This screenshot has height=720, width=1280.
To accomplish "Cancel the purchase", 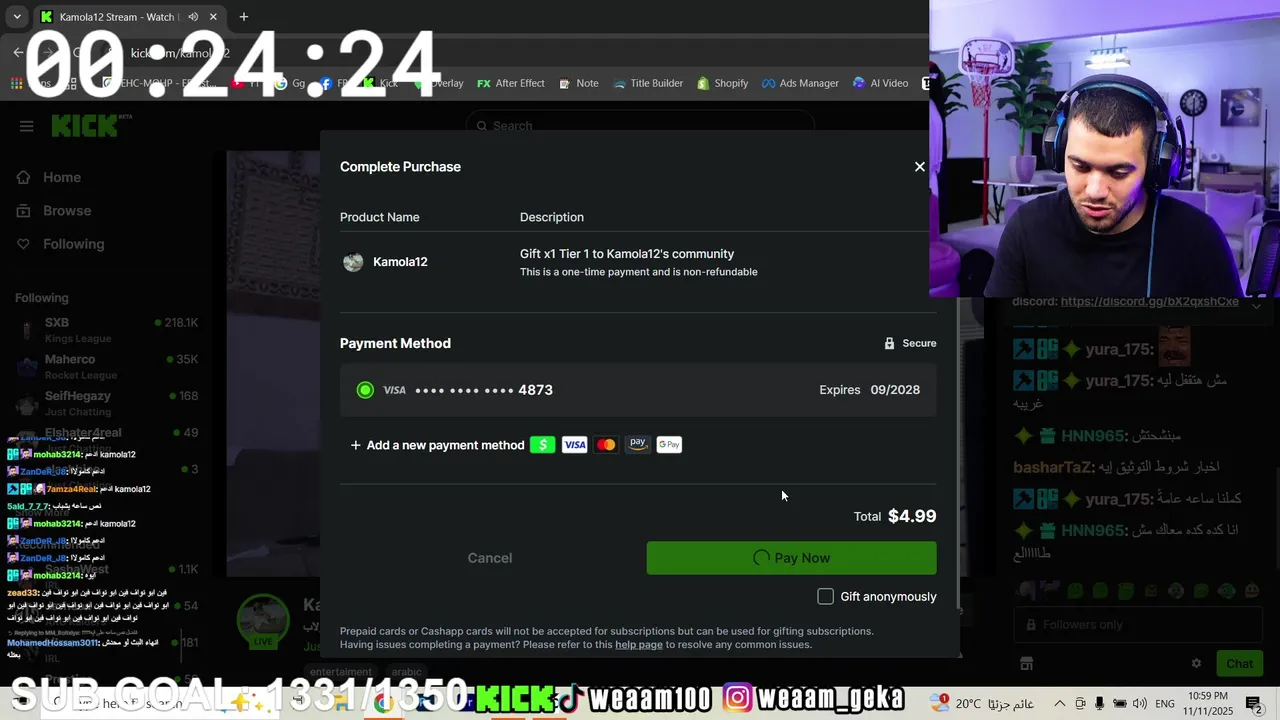I will [490, 558].
